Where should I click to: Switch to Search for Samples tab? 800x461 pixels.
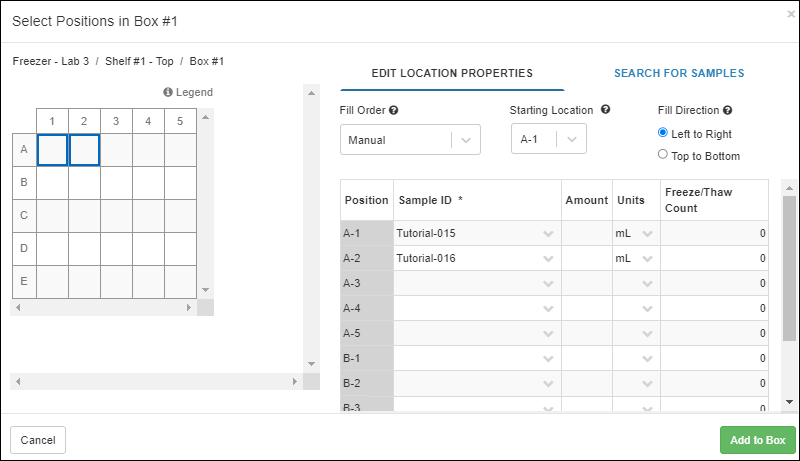click(x=678, y=73)
